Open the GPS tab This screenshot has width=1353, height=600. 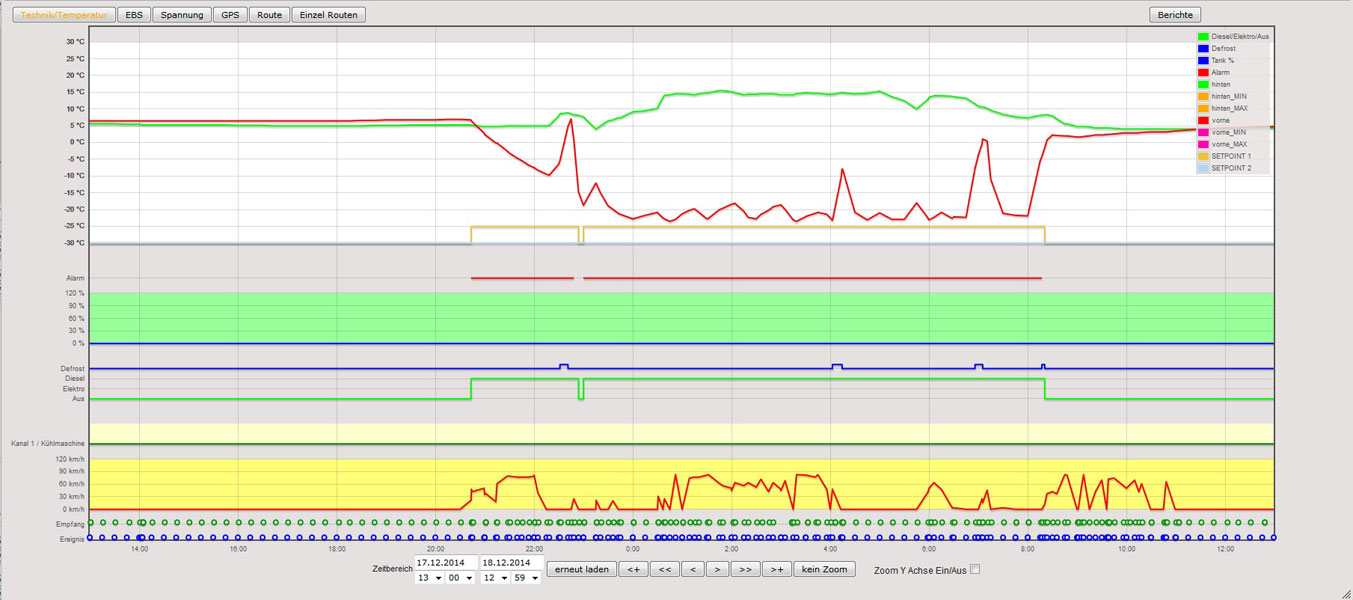click(229, 15)
